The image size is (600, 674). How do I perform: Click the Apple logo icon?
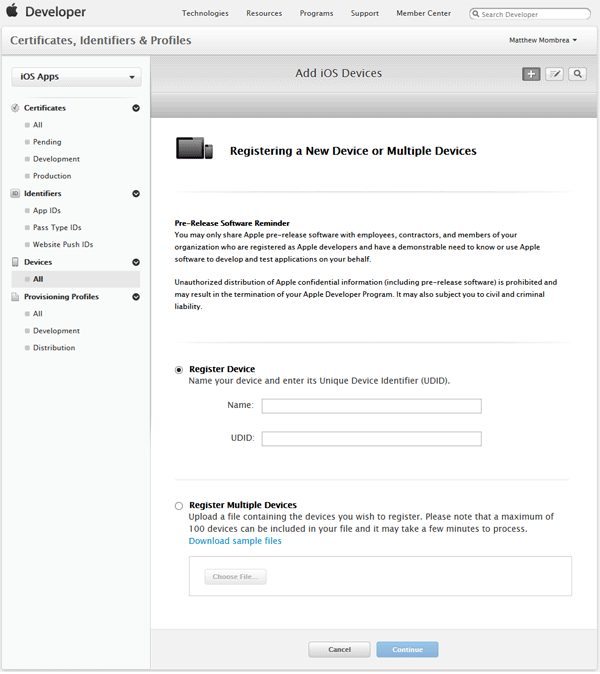click(12, 10)
